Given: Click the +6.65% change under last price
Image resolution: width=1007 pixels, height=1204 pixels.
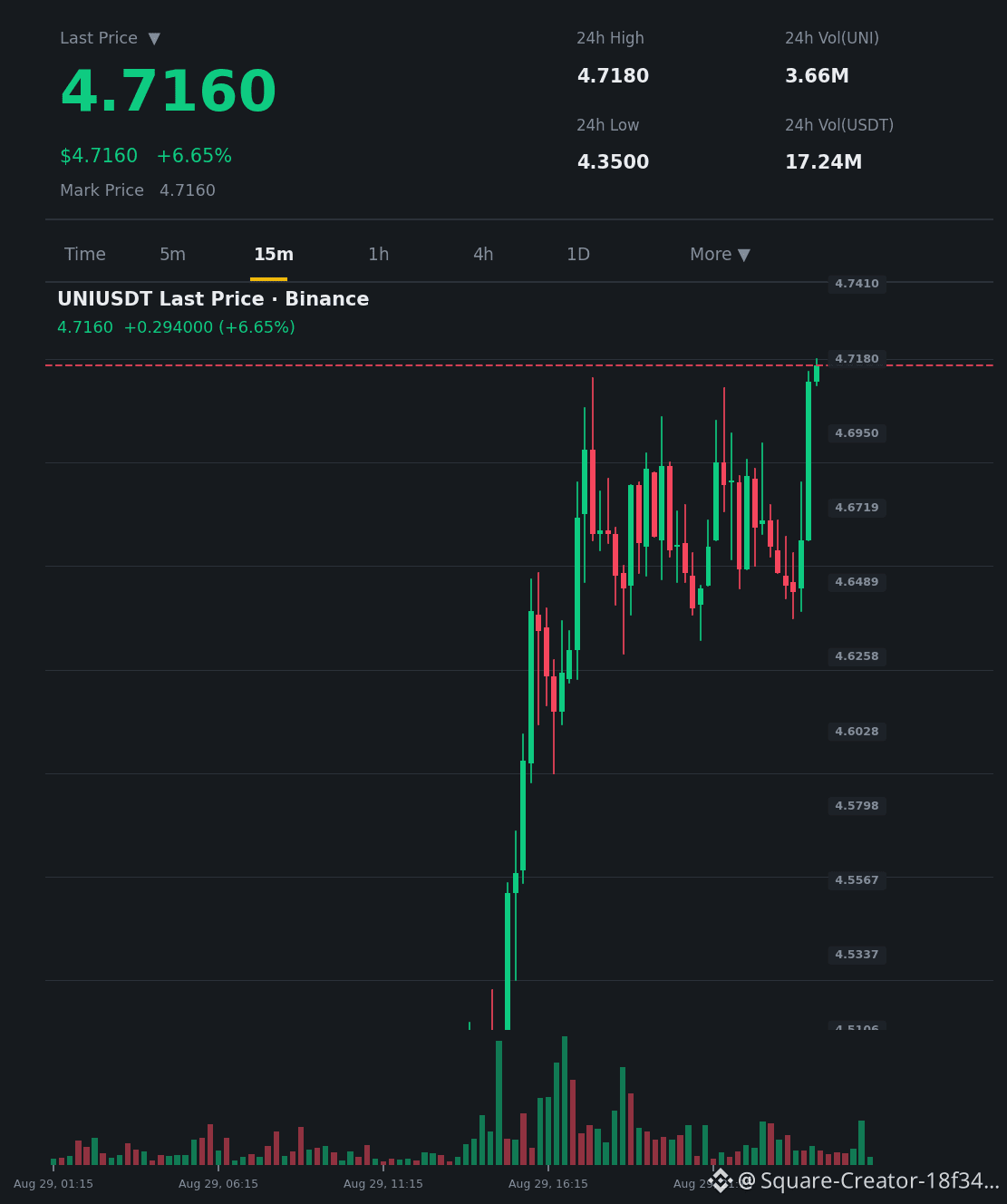Looking at the screenshot, I should (194, 156).
